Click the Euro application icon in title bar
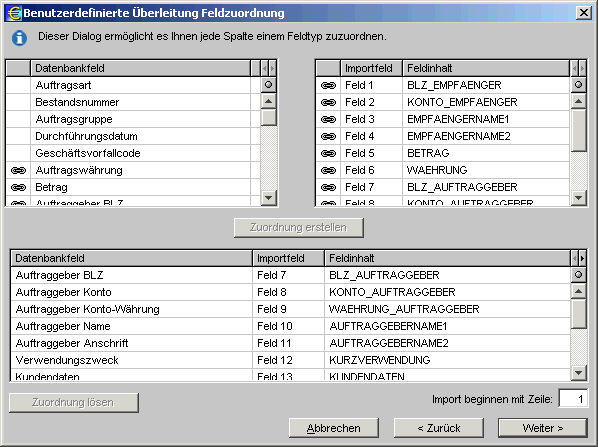 pos(14,13)
